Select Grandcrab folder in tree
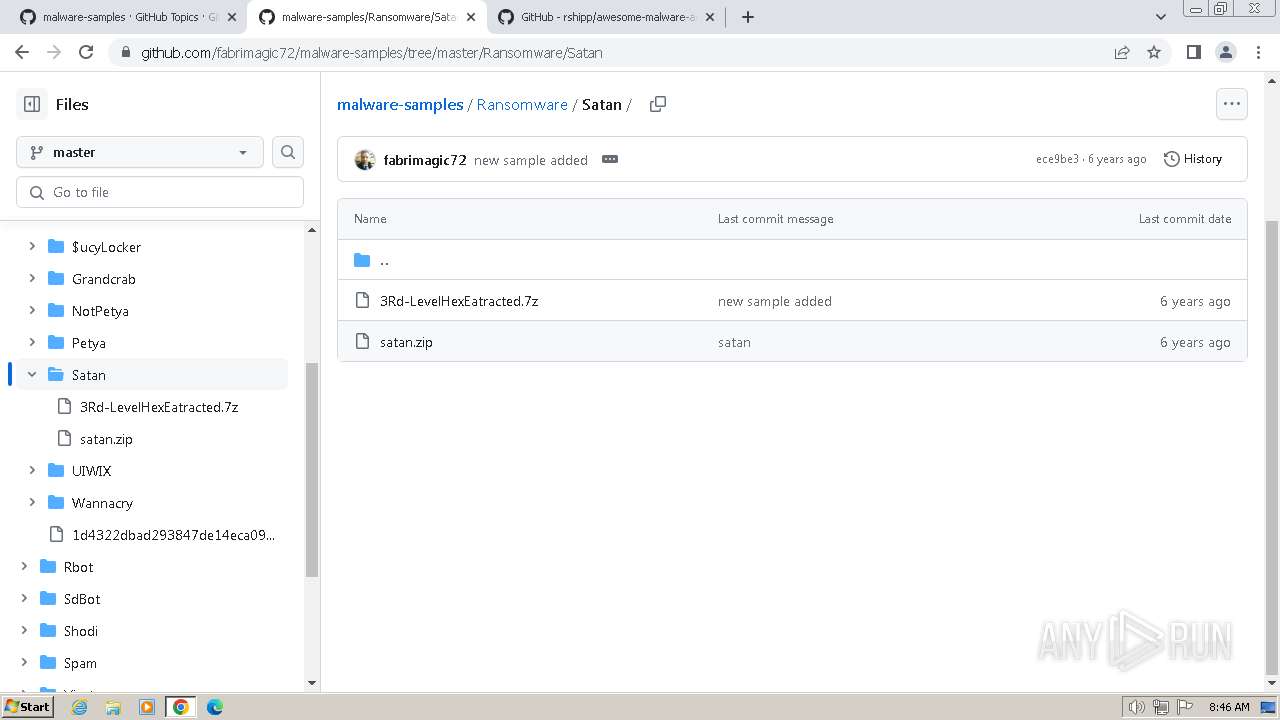Image resolution: width=1280 pixels, height=720 pixels. pos(103,279)
